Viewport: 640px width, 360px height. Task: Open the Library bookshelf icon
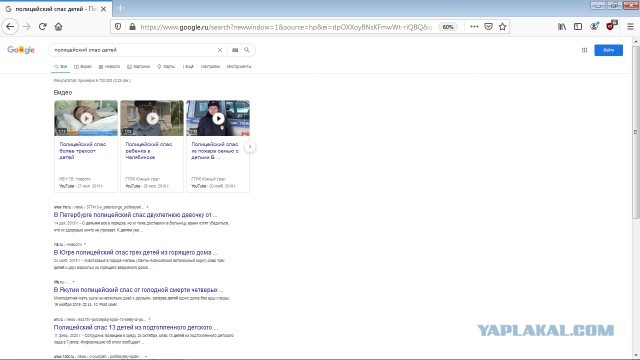tap(562, 27)
